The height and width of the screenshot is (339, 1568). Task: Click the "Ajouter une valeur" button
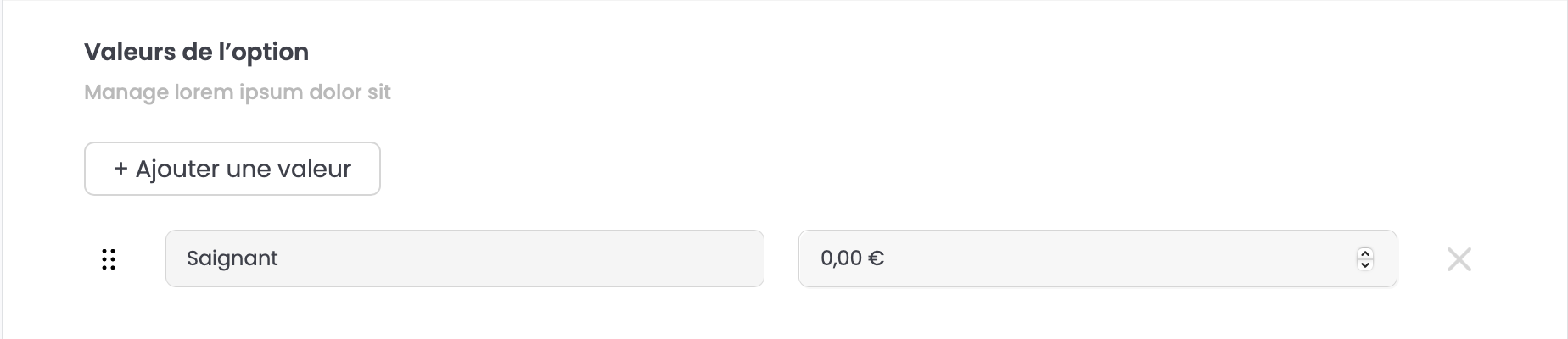(x=232, y=169)
